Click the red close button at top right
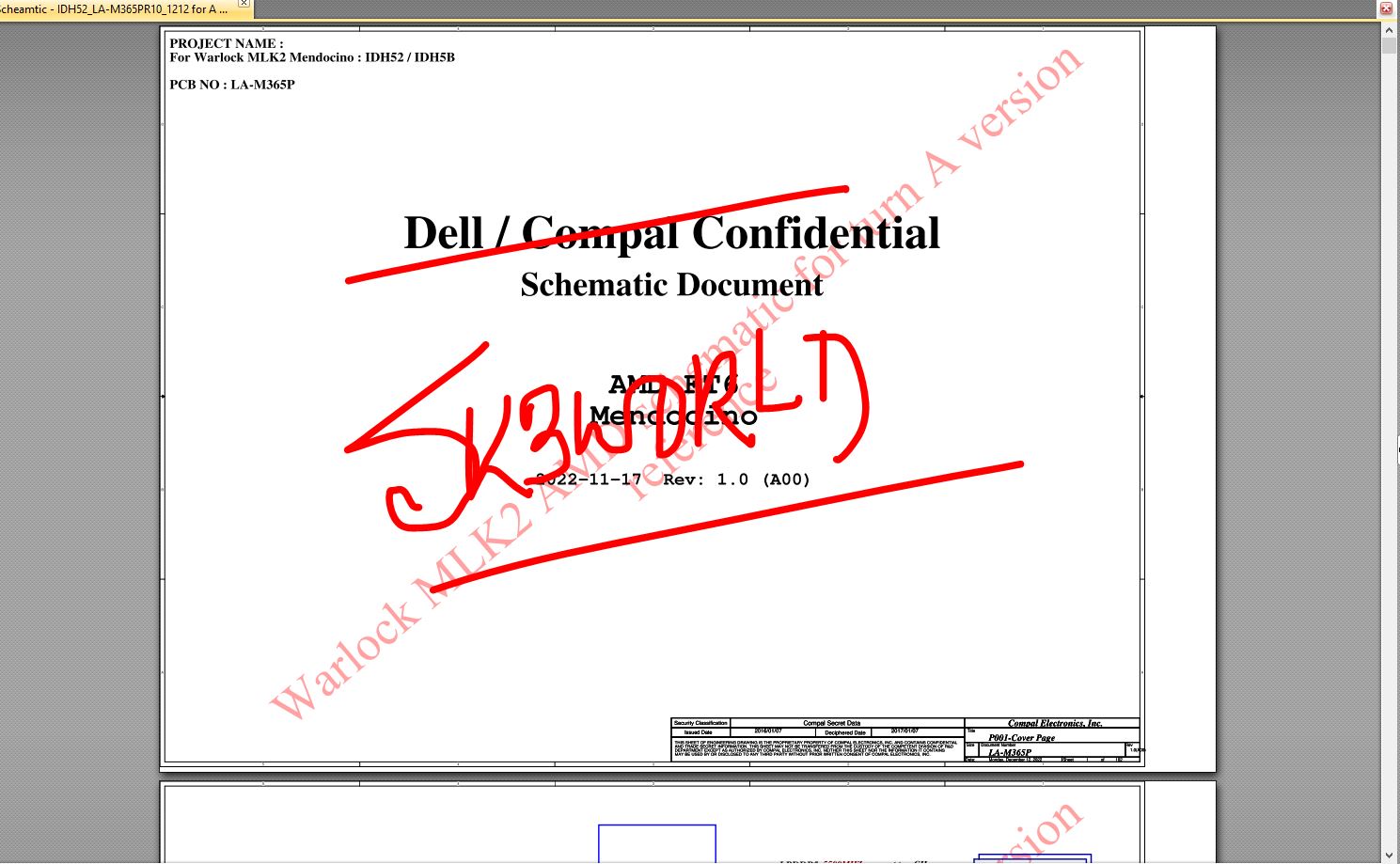 tap(1386, 8)
